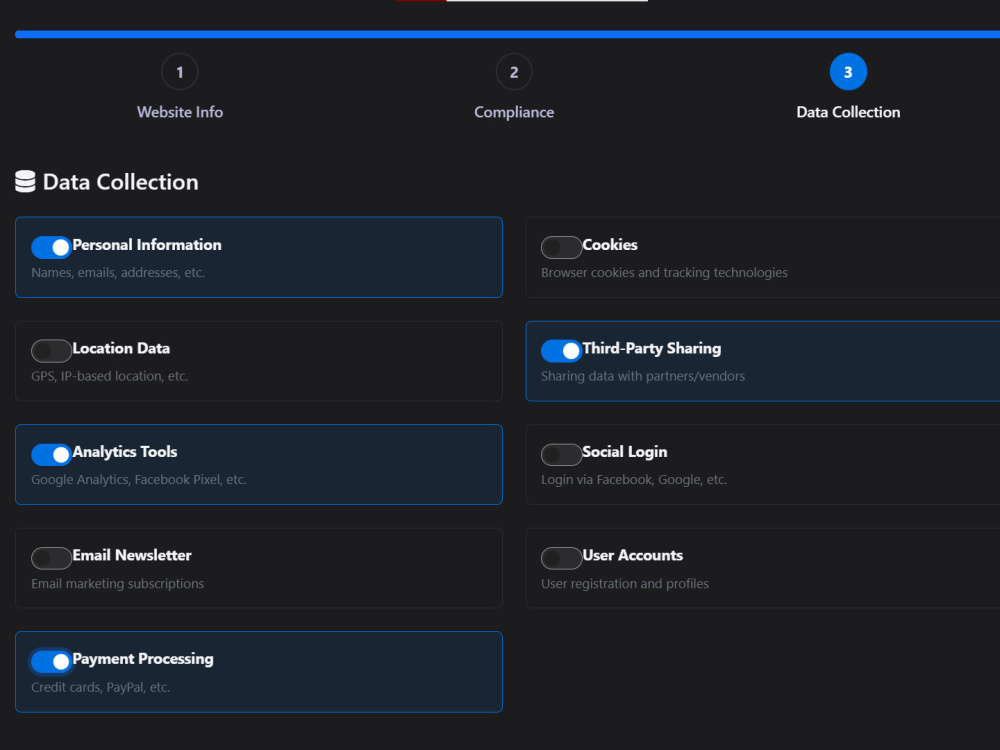
Task: Disable the Analytics Tools toggle
Action: pyautogui.click(x=51, y=455)
